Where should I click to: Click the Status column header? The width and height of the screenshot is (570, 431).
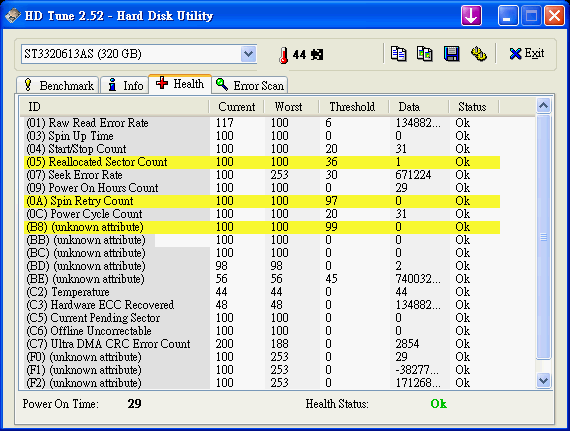[x=474, y=107]
